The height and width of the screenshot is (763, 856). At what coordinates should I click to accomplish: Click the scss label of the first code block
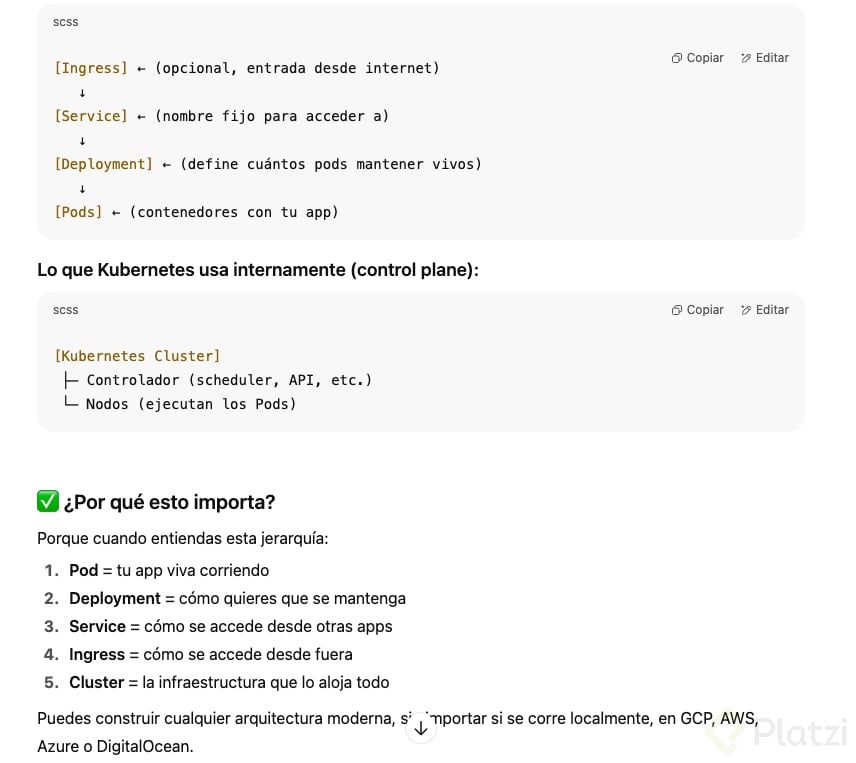click(66, 22)
